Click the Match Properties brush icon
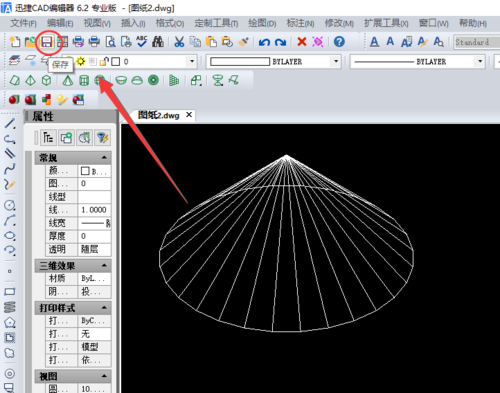Image resolution: width=500 pixels, height=393 pixels. [x=243, y=42]
